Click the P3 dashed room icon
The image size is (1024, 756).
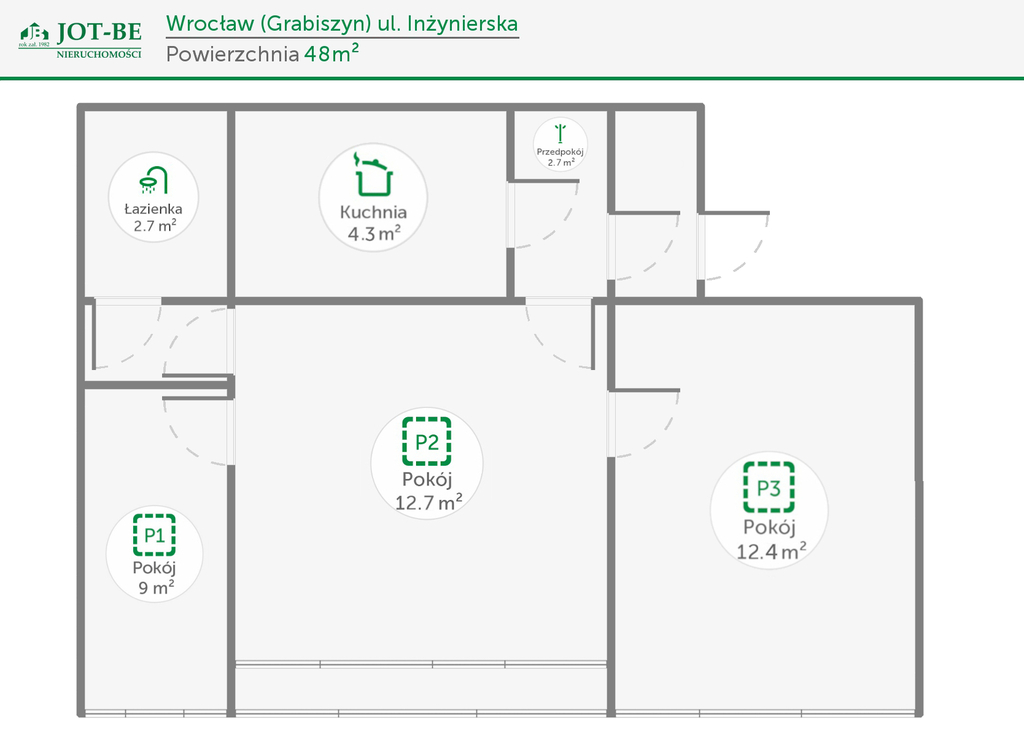tap(768, 488)
